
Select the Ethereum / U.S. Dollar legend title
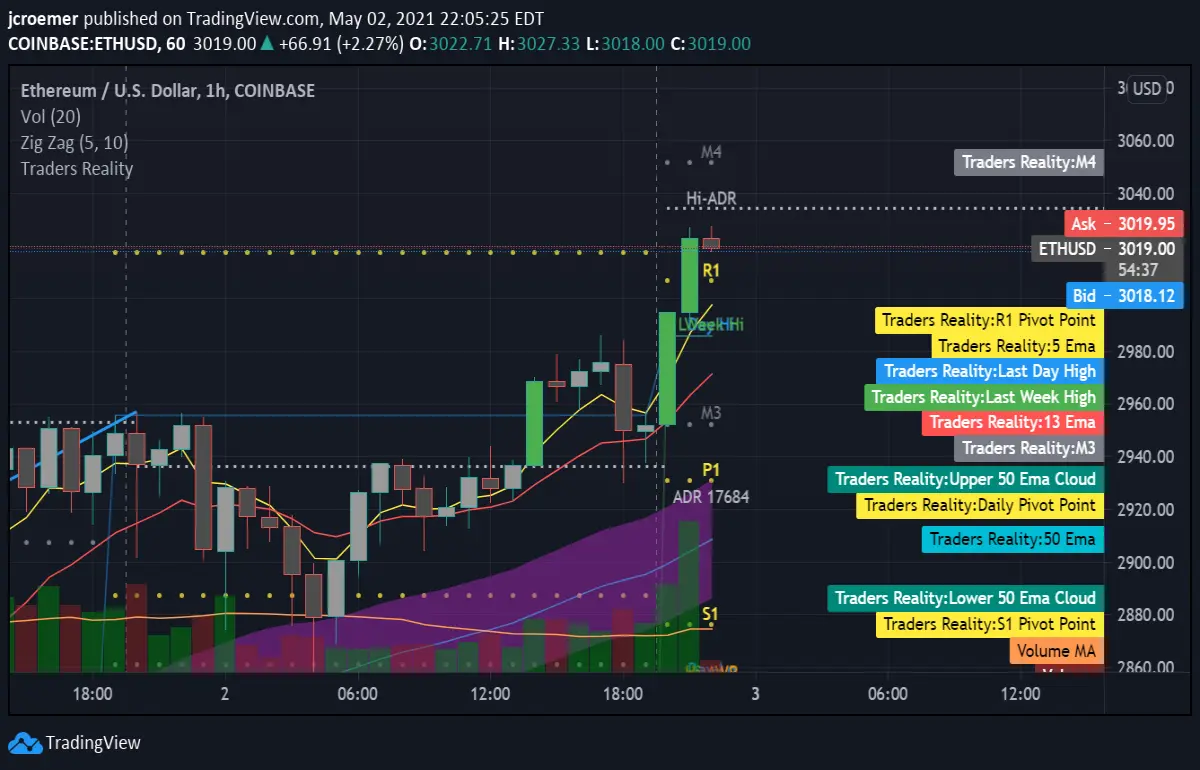[x=168, y=91]
